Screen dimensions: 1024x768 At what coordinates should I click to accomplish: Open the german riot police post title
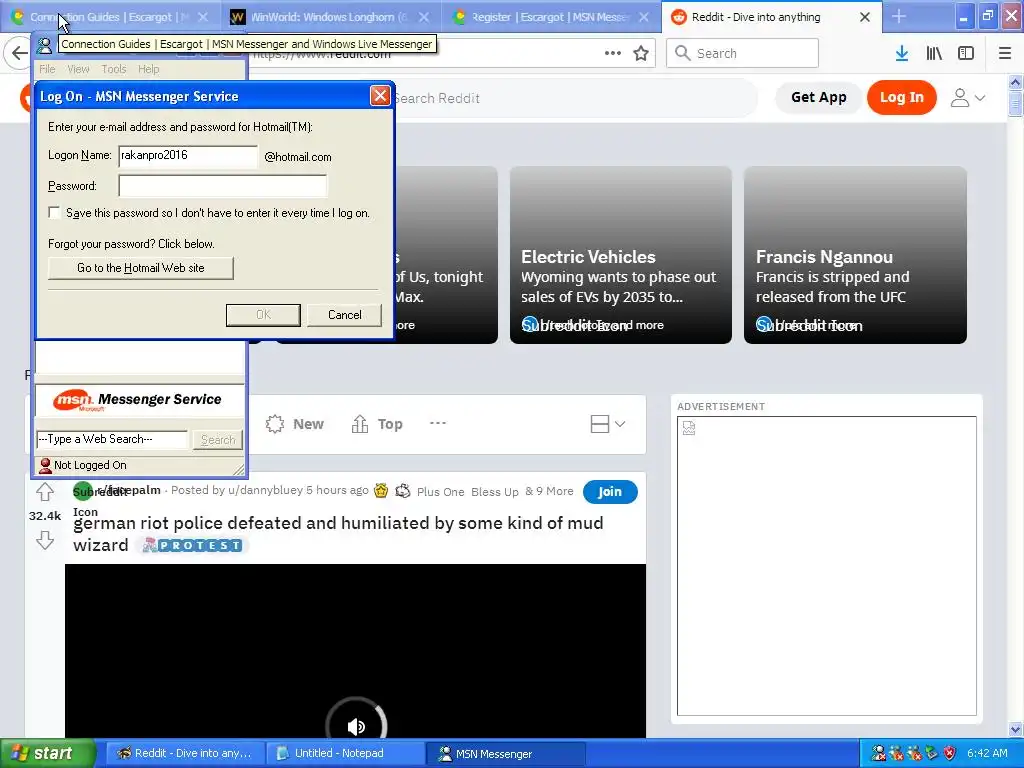(x=338, y=534)
